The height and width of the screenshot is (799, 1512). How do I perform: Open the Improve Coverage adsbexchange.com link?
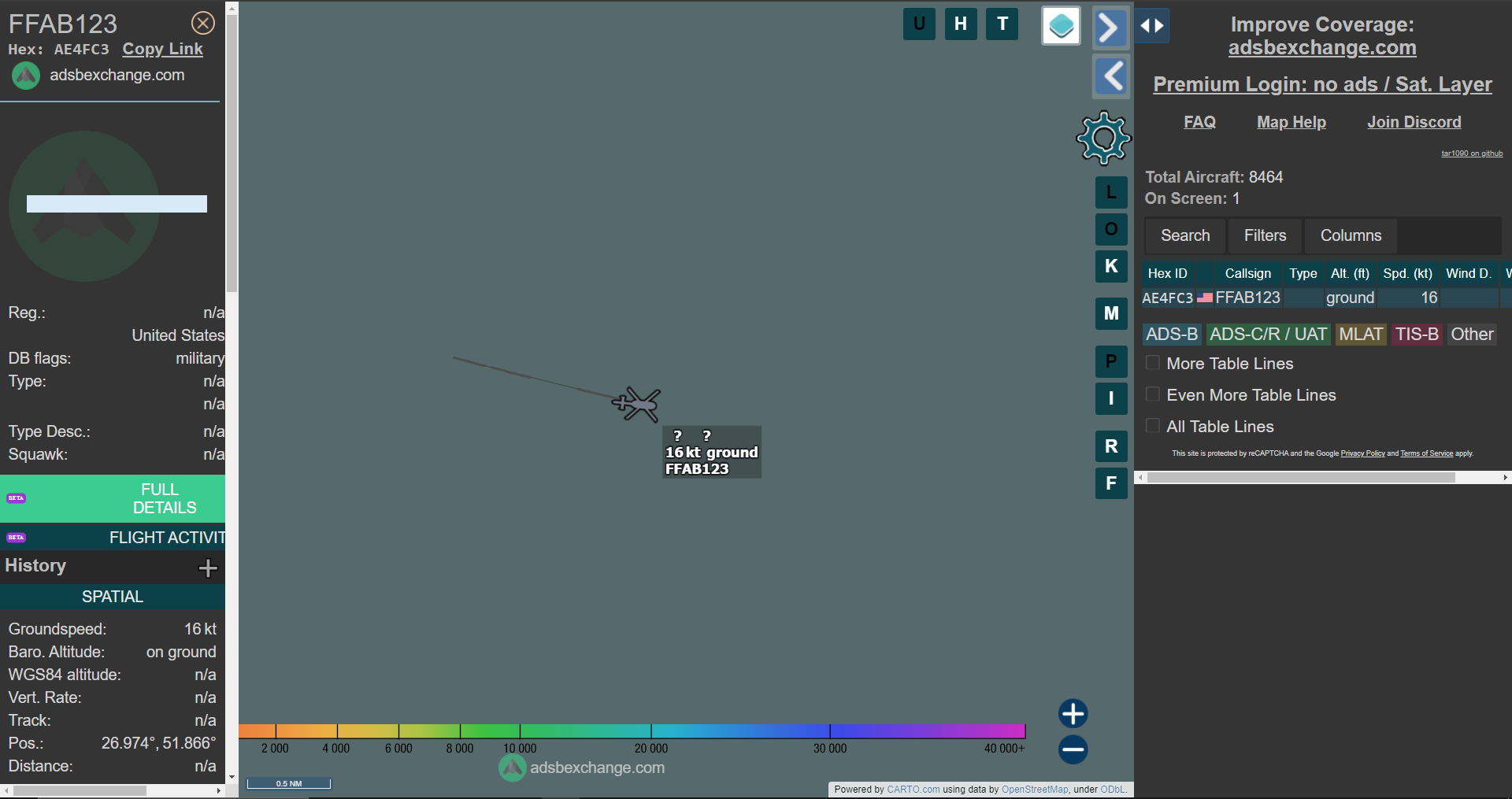click(1322, 48)
